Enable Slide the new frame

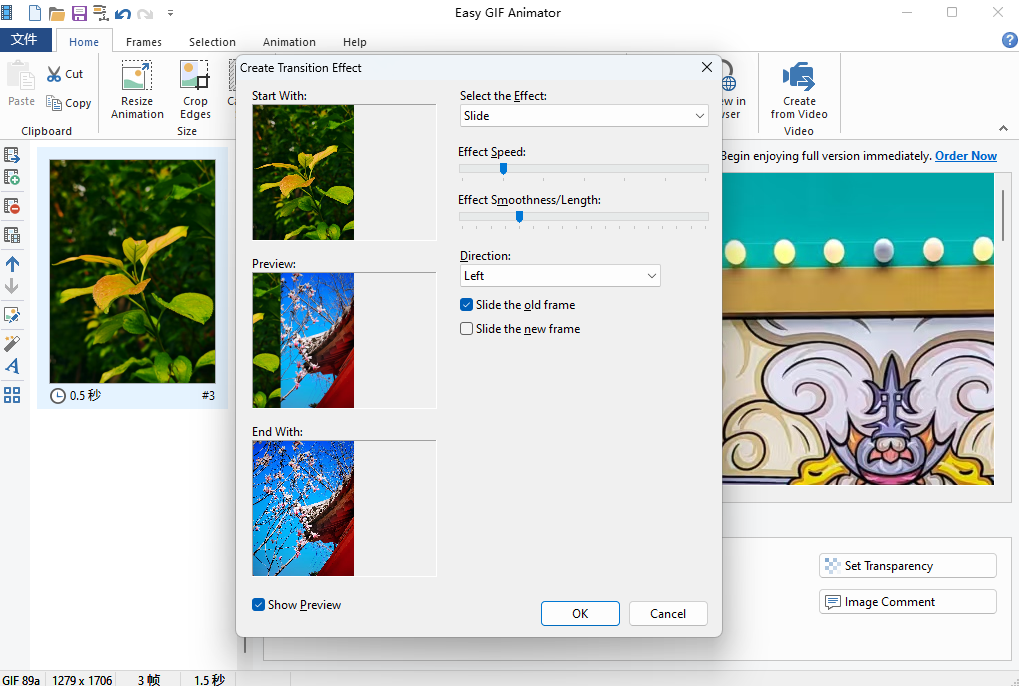[466, 328]
